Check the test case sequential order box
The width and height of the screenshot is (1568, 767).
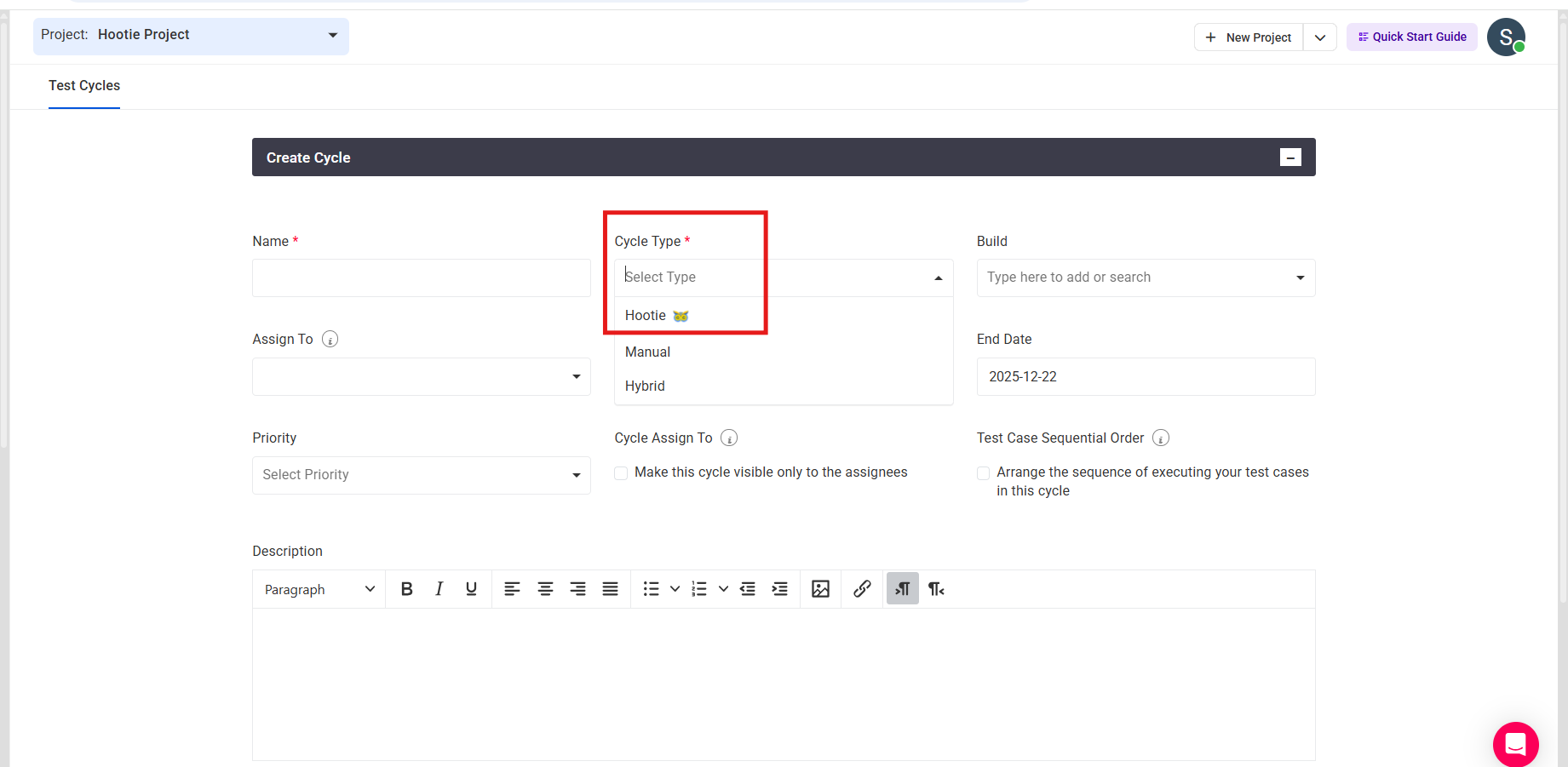tap(984, 473)
